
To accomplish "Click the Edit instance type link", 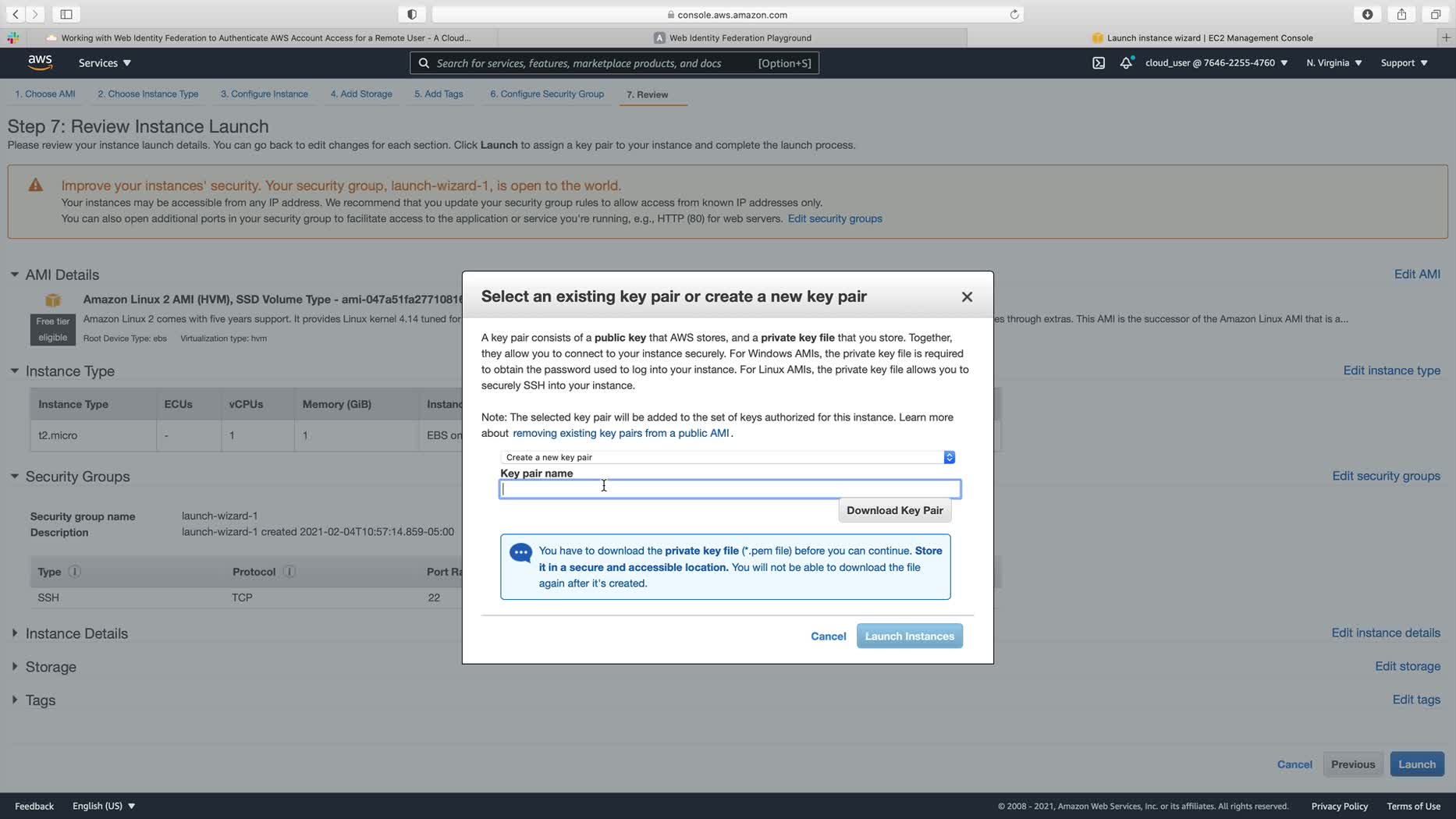I will (1392, 370).
